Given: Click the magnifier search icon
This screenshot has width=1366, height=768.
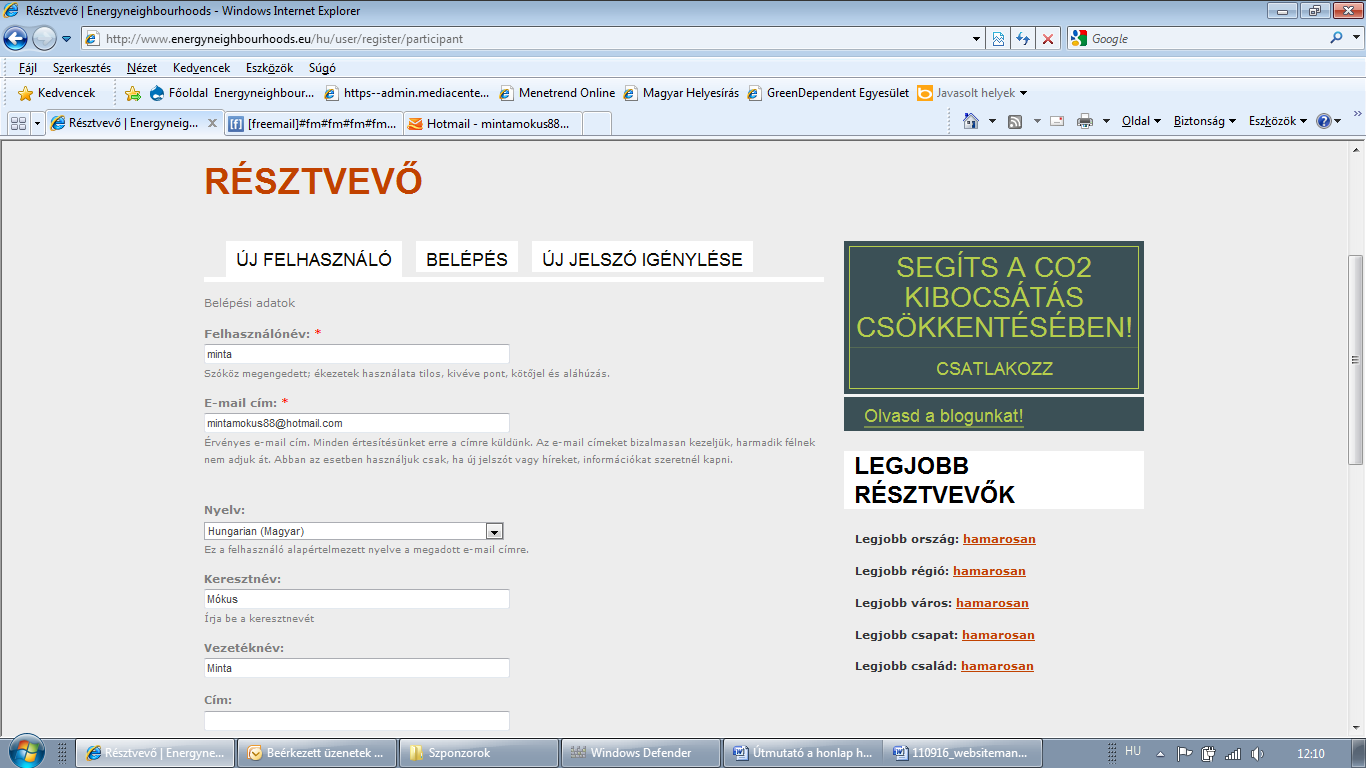Looking at the screenshot, I should 1336,38.
